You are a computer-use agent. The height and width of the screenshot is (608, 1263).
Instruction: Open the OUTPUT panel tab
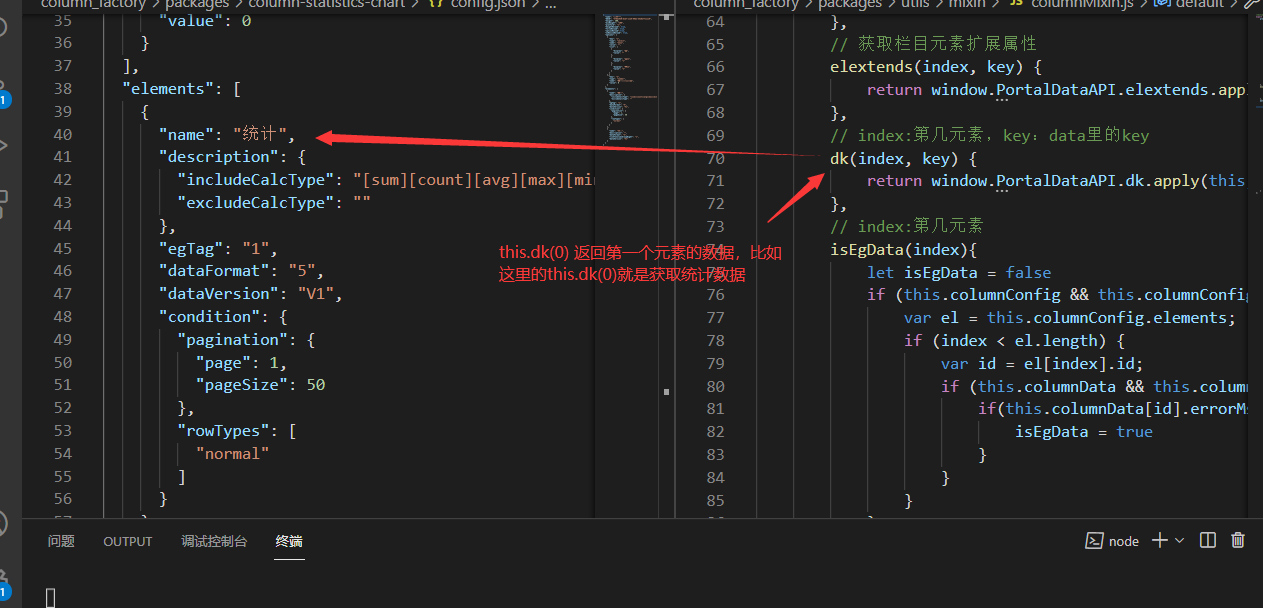click(128, 541)
